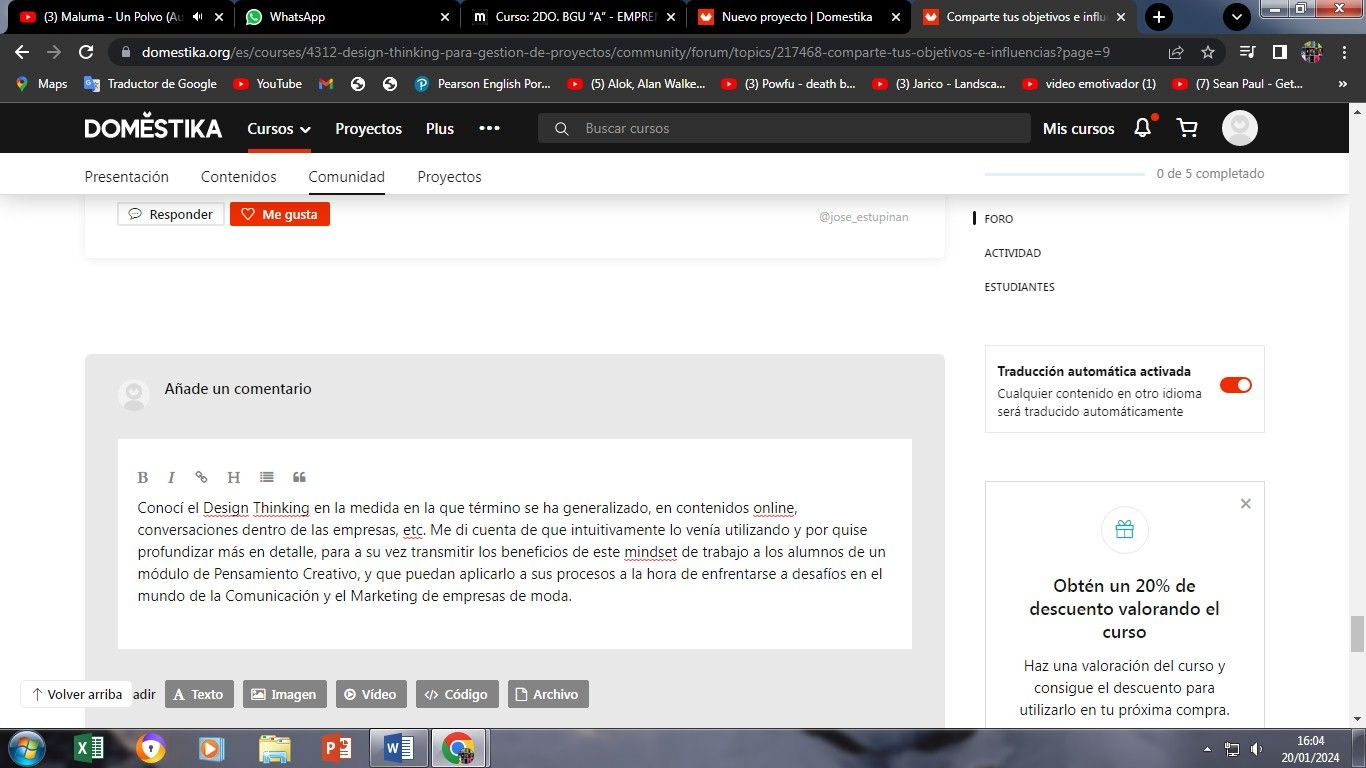The width and height of the screenshot is (1366, 768).
Task: Close the WhatsApp browser tab
Action: click(445, 17)
